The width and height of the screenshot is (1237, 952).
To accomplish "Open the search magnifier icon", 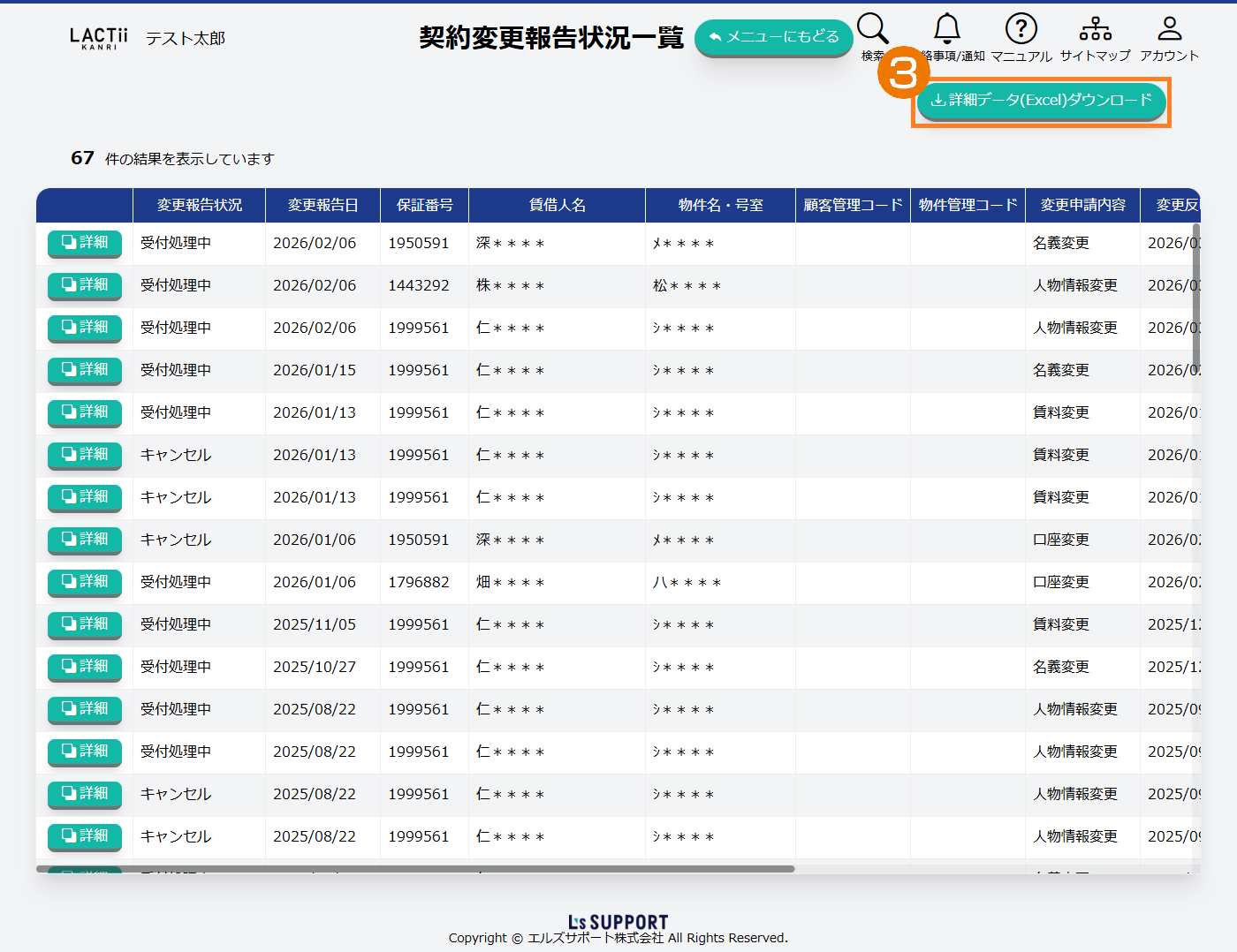I will click(x=872, y=31).
